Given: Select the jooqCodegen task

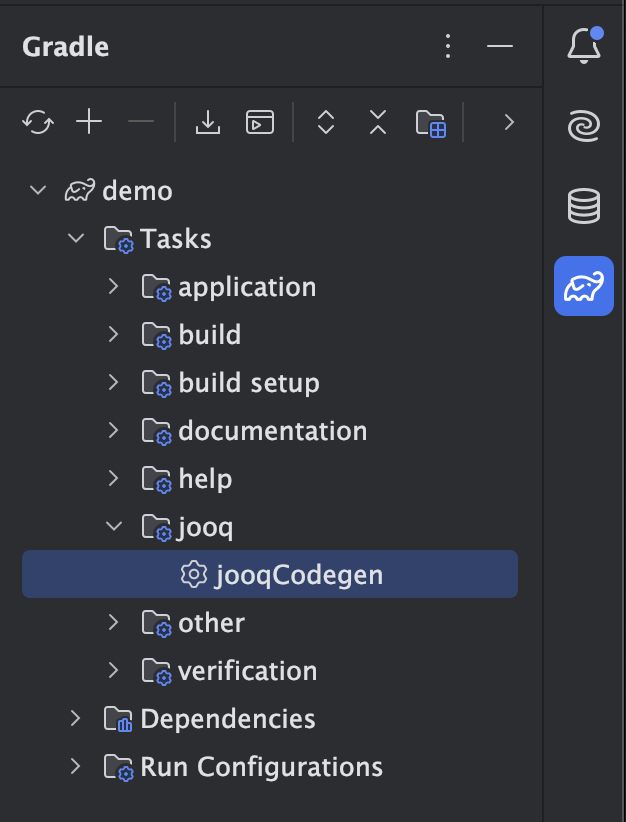Looking at the screenshot, I should click(270, 574).
